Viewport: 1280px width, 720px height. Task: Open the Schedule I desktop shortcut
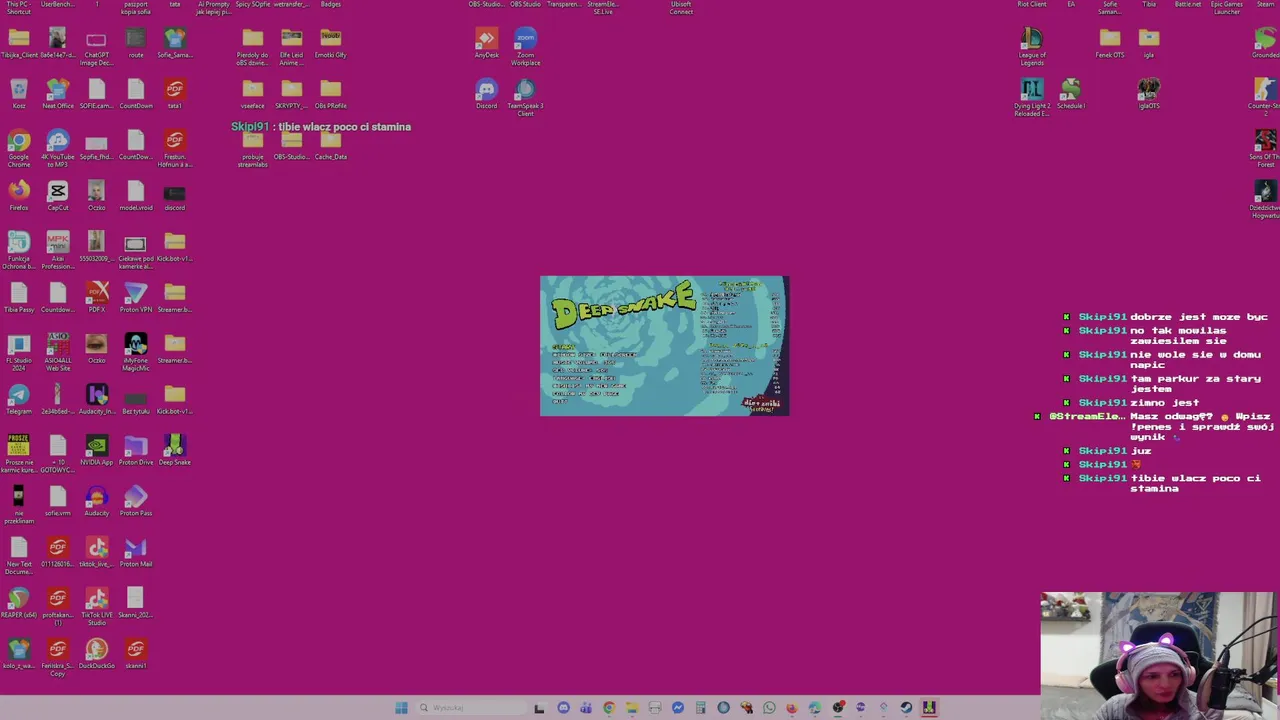[1071, 94]
